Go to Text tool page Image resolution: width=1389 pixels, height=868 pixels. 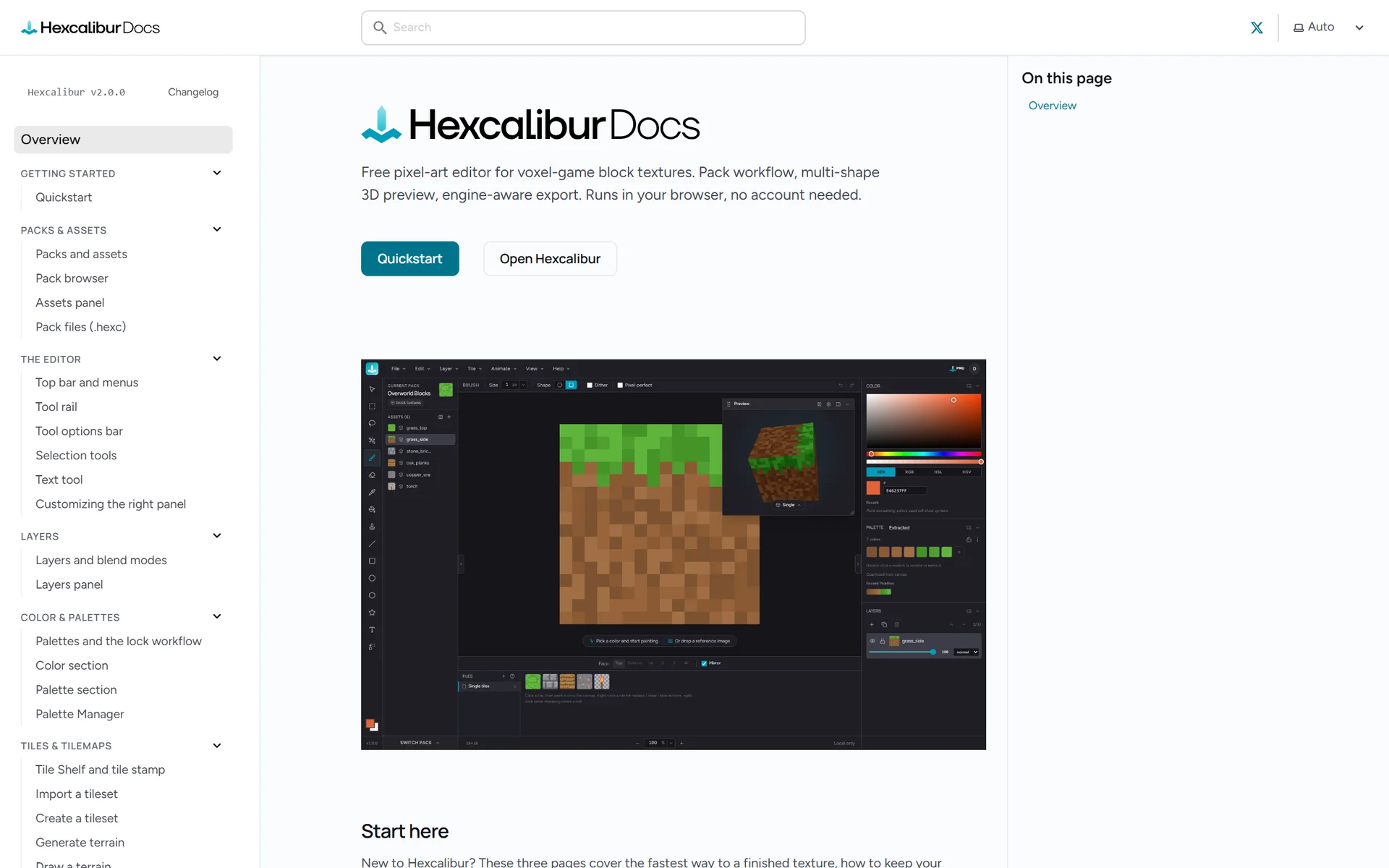[59, 480]
